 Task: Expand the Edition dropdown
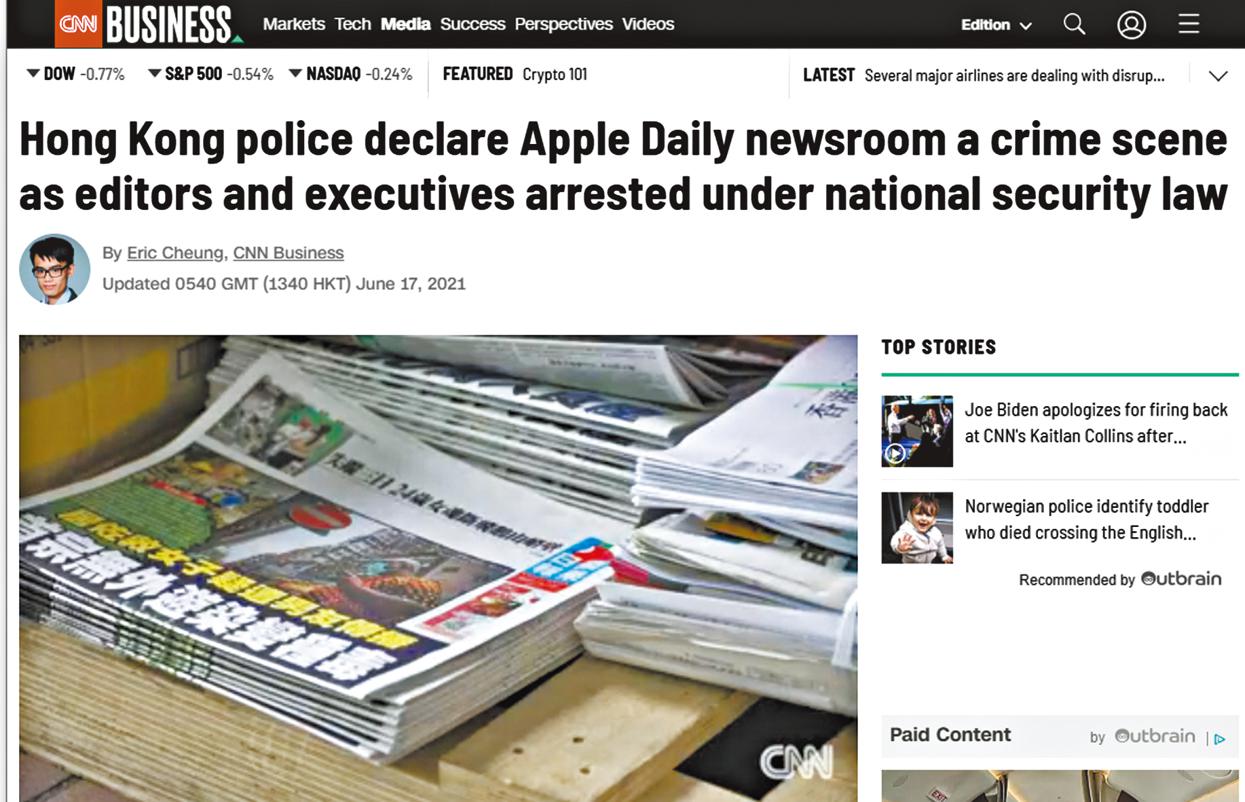pyautogui.click(x=996, y=25)
